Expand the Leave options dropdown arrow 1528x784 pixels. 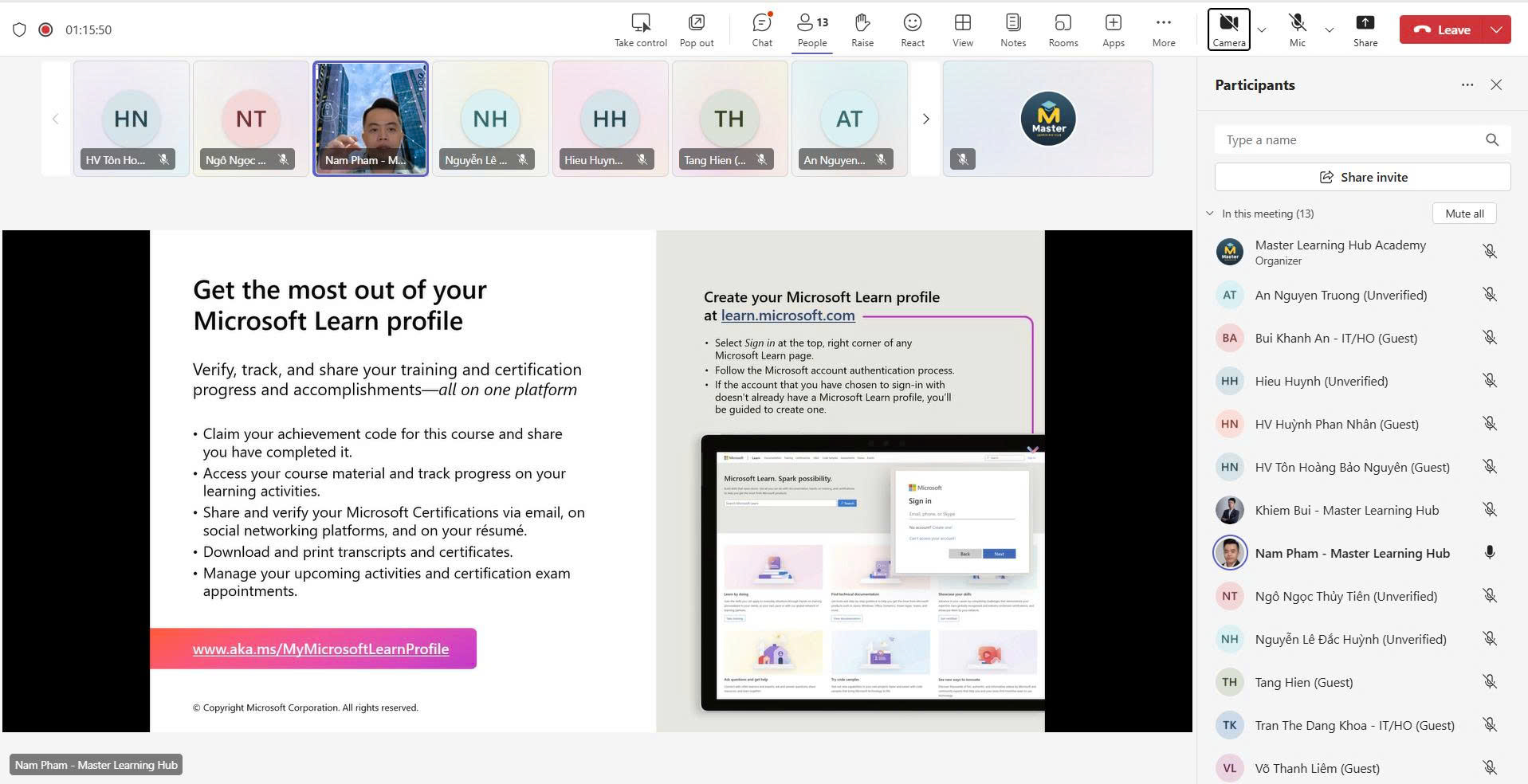pyautogui.click(x=1496, y=29)
